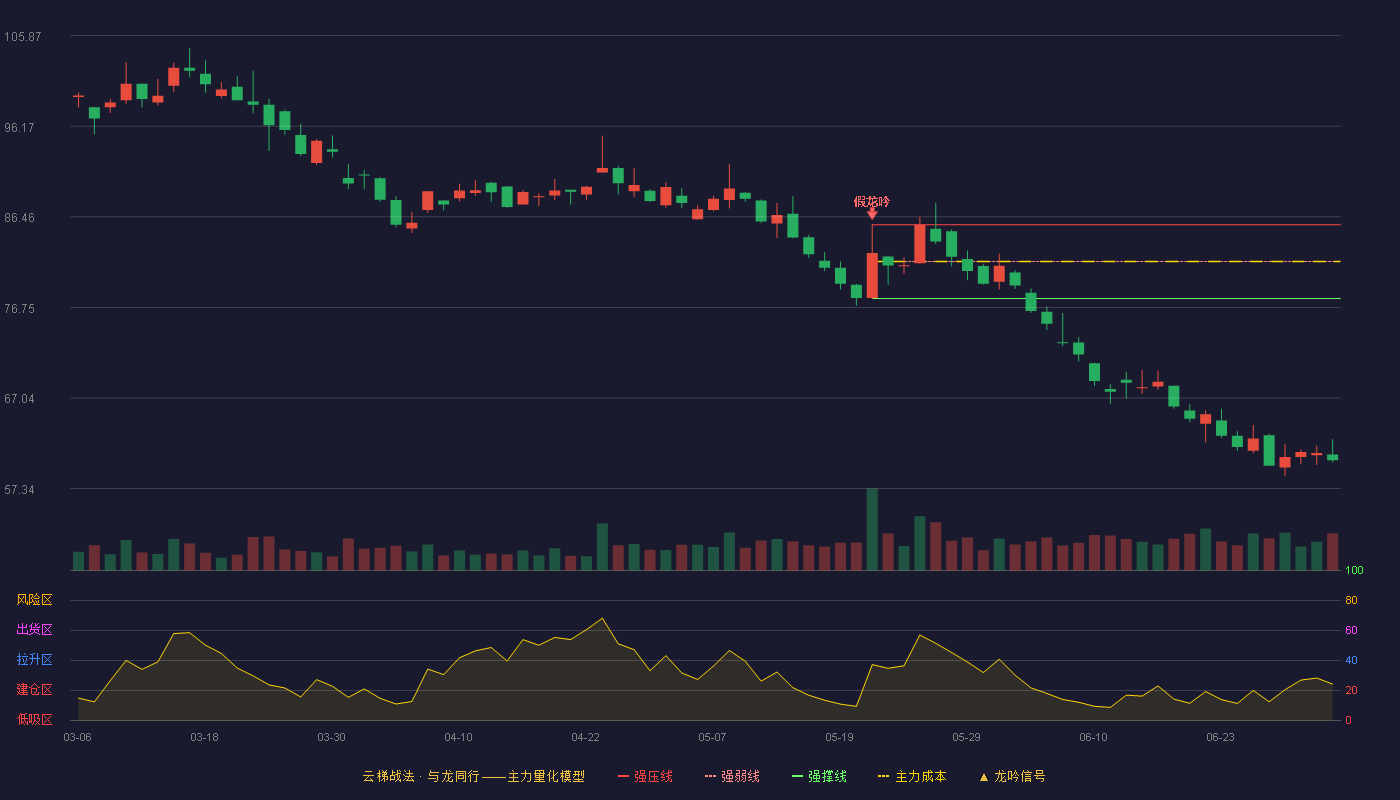The width and height of the screenshot is (1400, 800).
Task: Click the 风险区 zone label
Action: click(34, 600)
